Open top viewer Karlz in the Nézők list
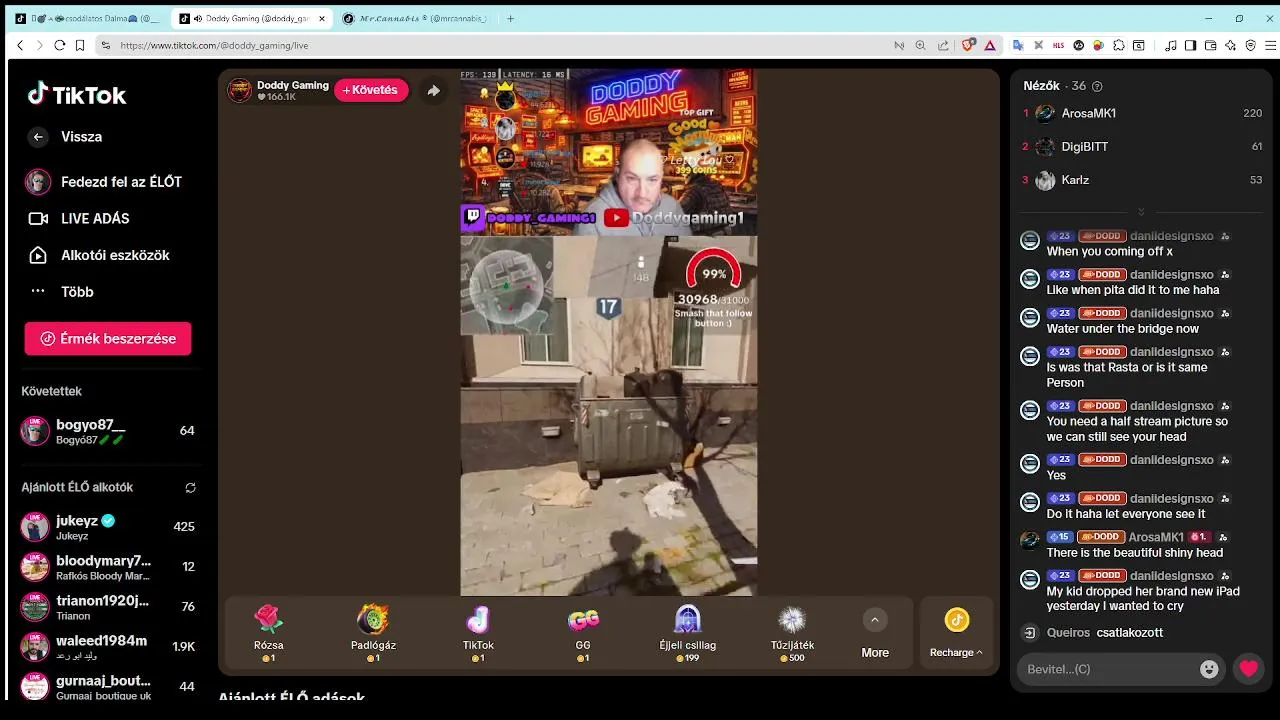This screenshot has width=1280, height=720. [x=1141, y=180]
